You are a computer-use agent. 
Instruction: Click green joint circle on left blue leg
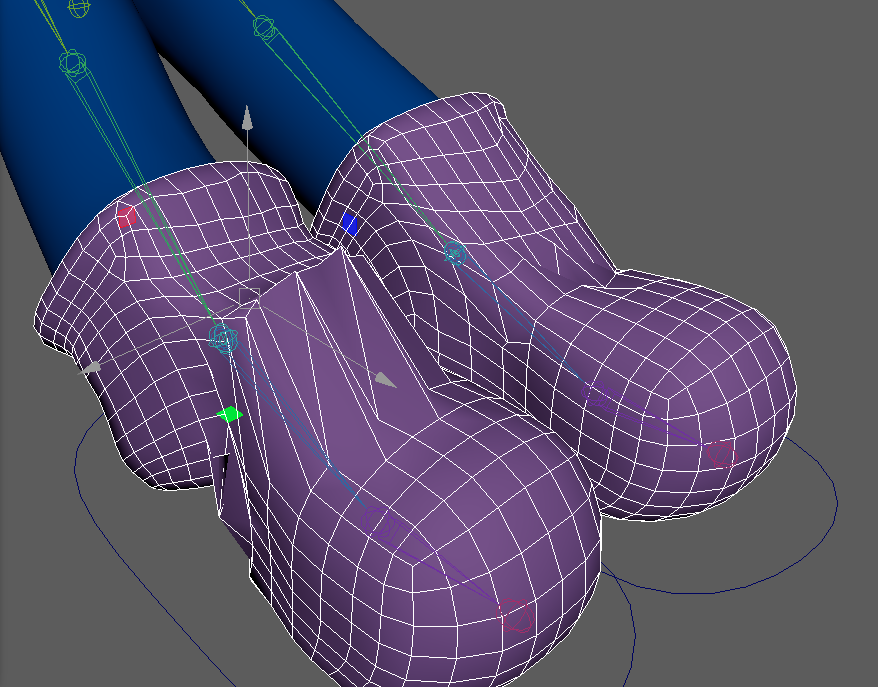tap(72, 64)
